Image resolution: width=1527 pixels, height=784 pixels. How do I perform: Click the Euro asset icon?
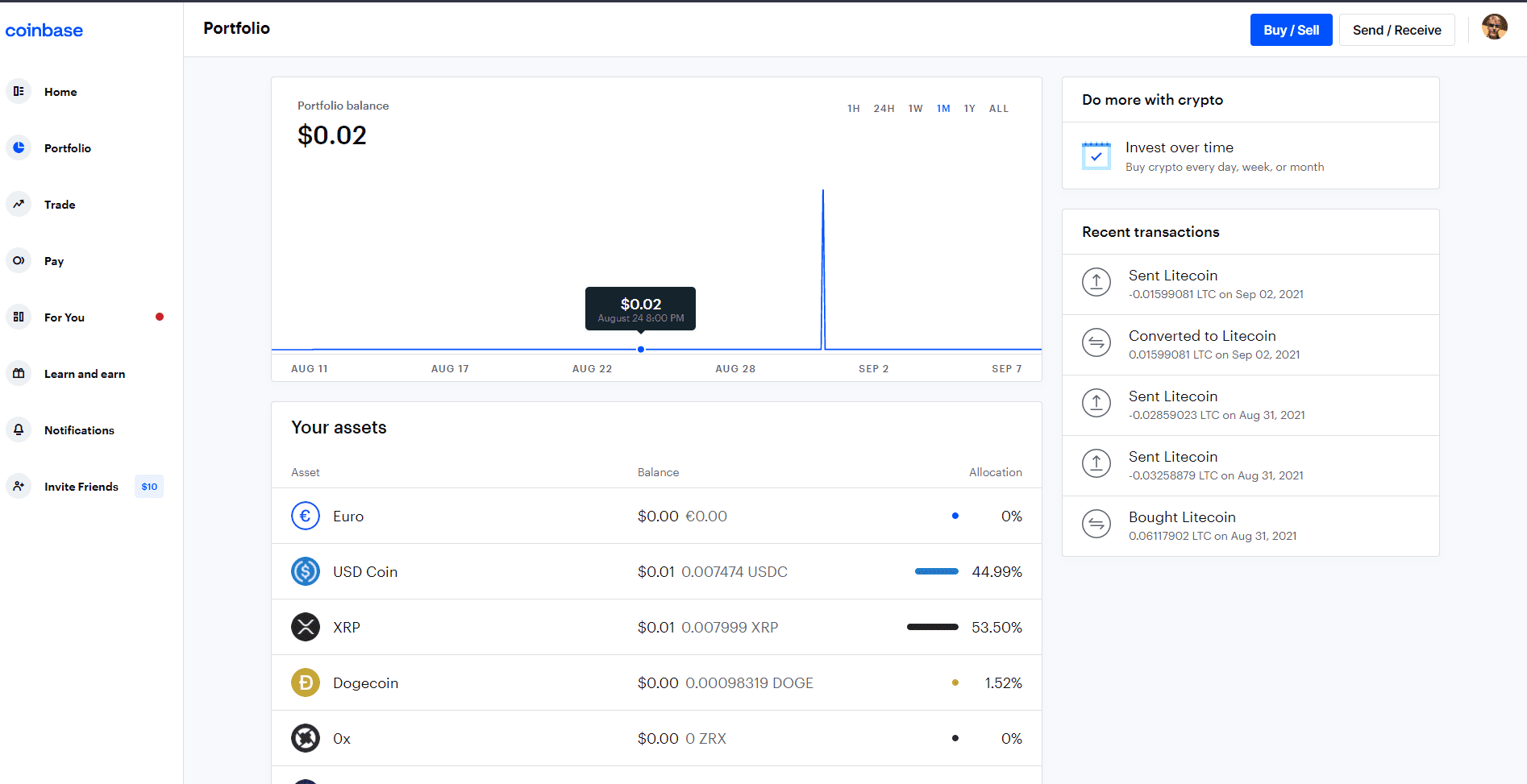(x=306, y=516)
